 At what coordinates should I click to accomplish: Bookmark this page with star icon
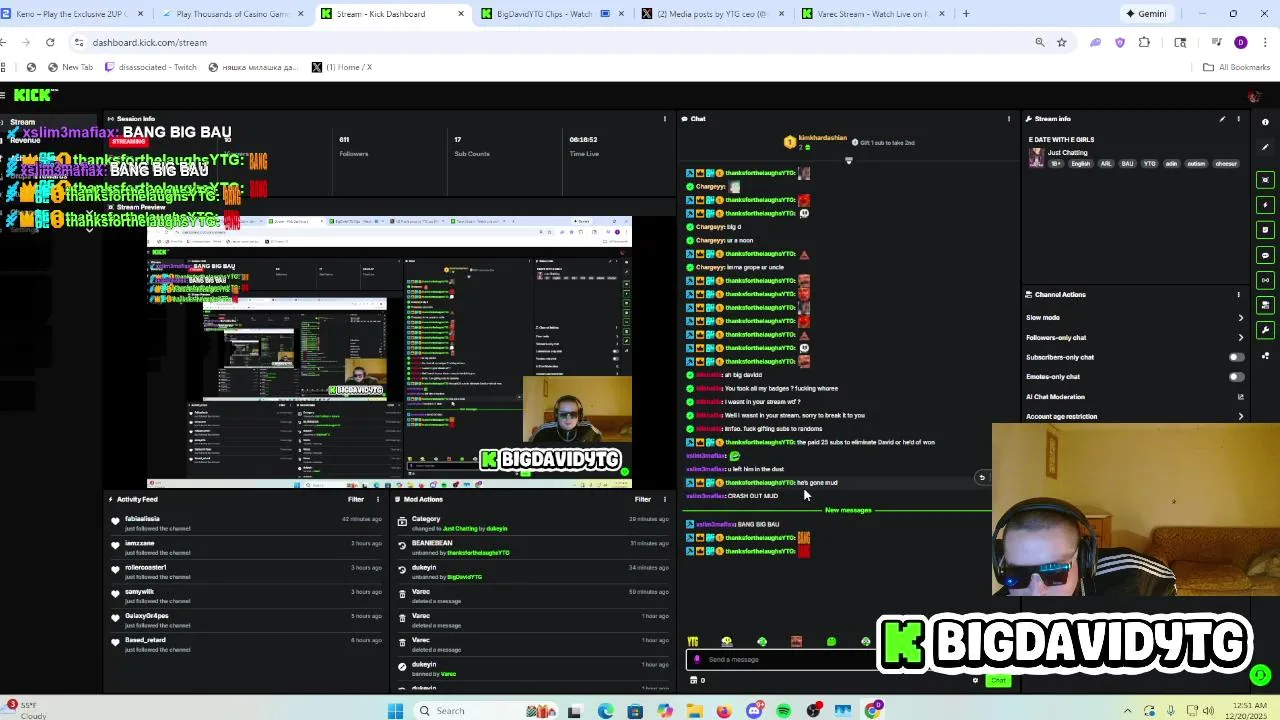point(1062,42)
